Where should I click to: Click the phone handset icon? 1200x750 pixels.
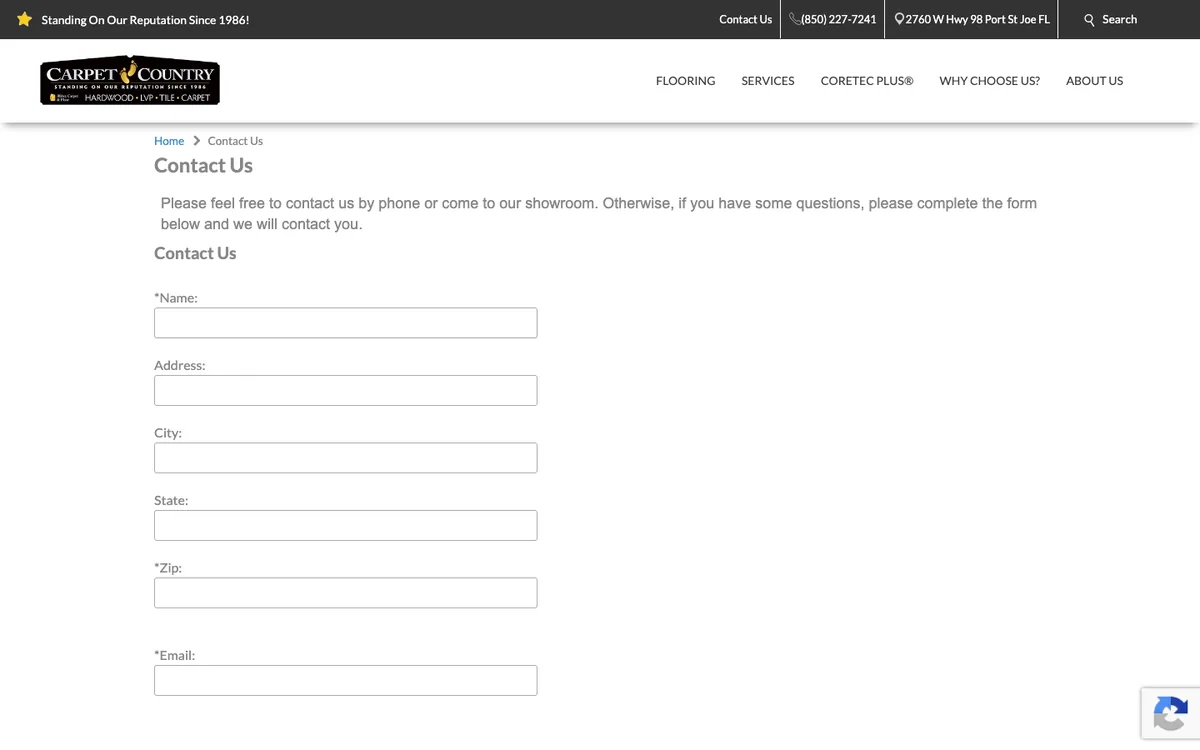click(x=794, y=19)
